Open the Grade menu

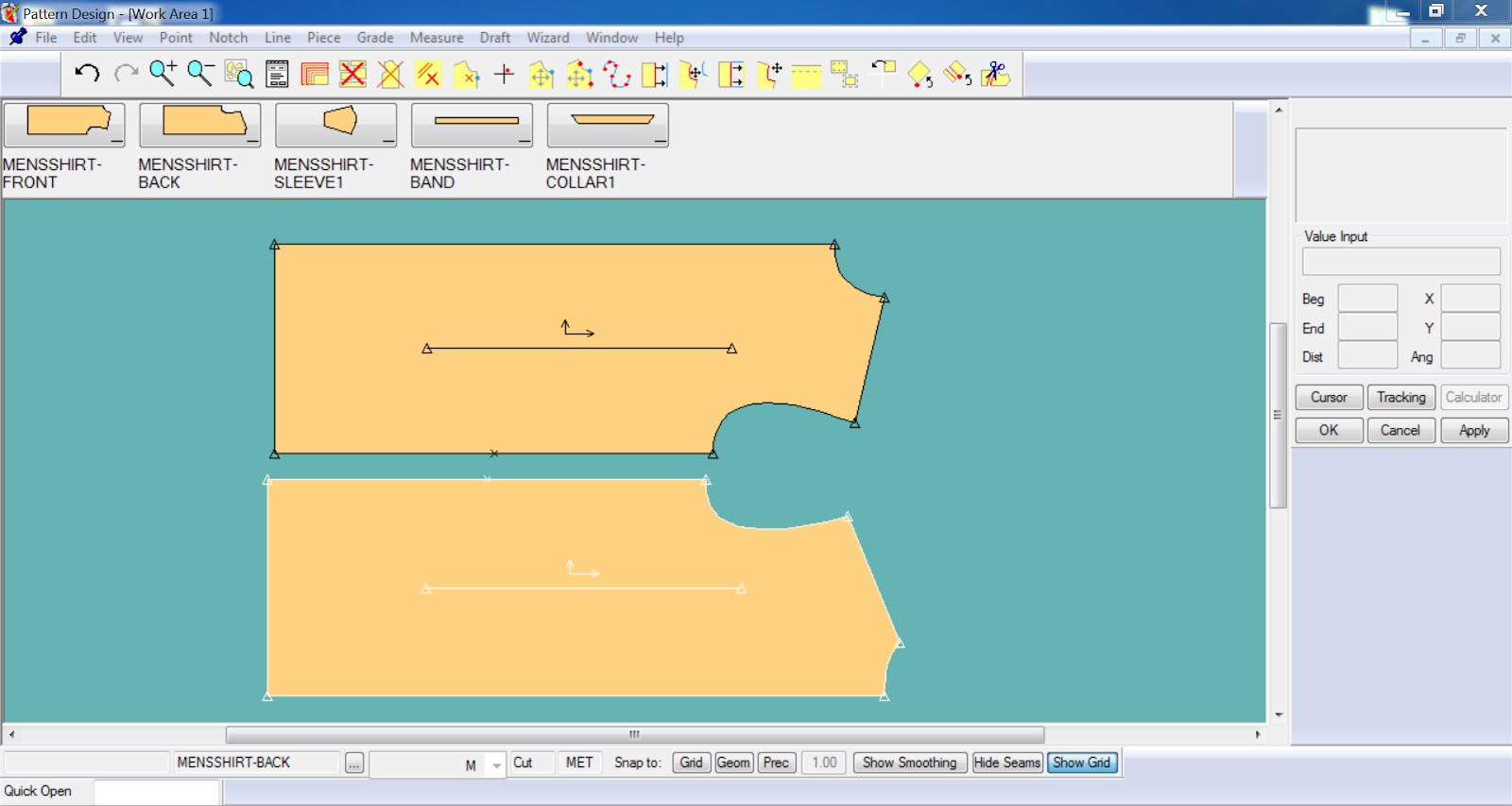click(x=375, y=38)
